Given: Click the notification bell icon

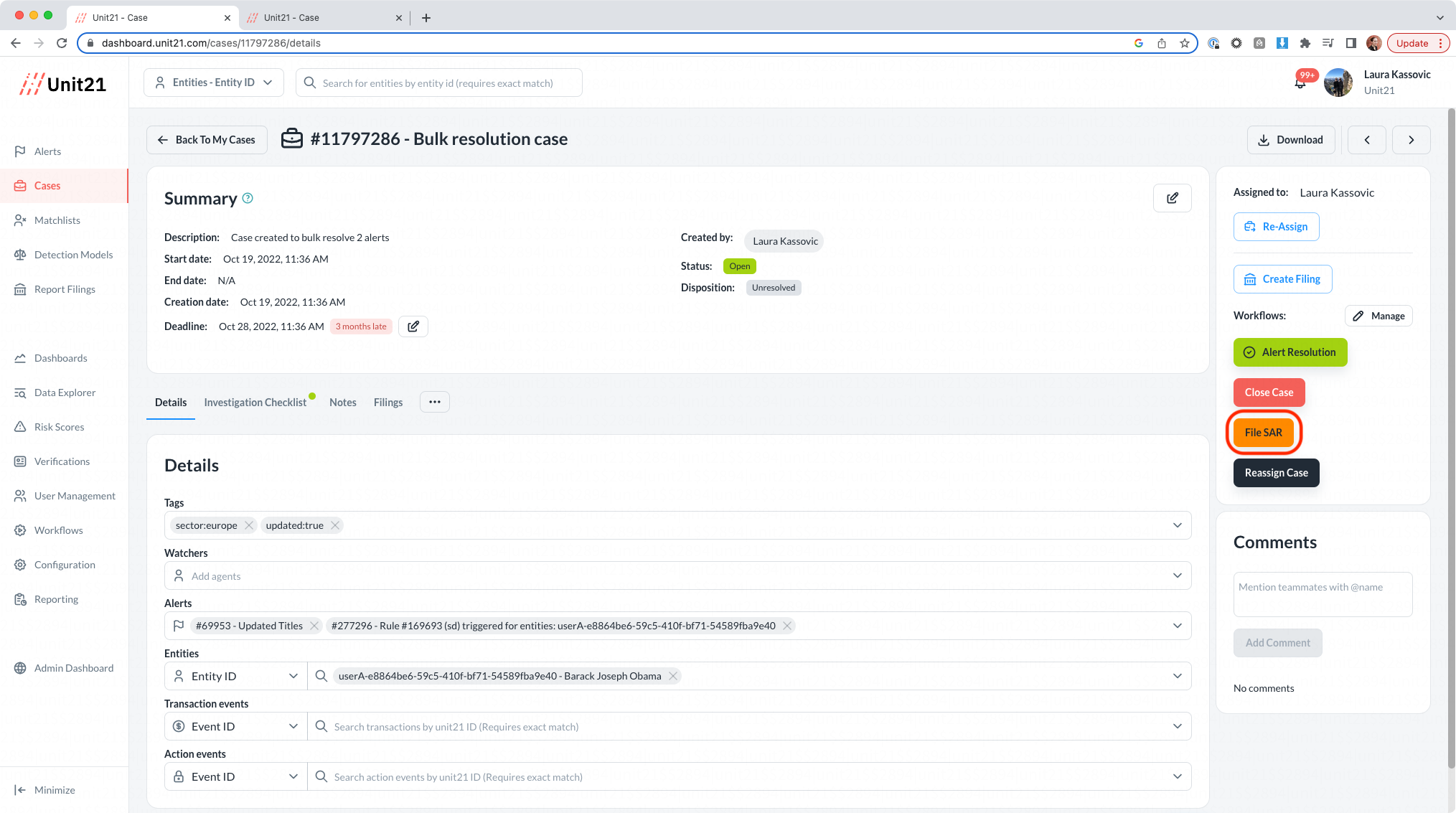Looking at the screenshot, I should click(1300, 83).
